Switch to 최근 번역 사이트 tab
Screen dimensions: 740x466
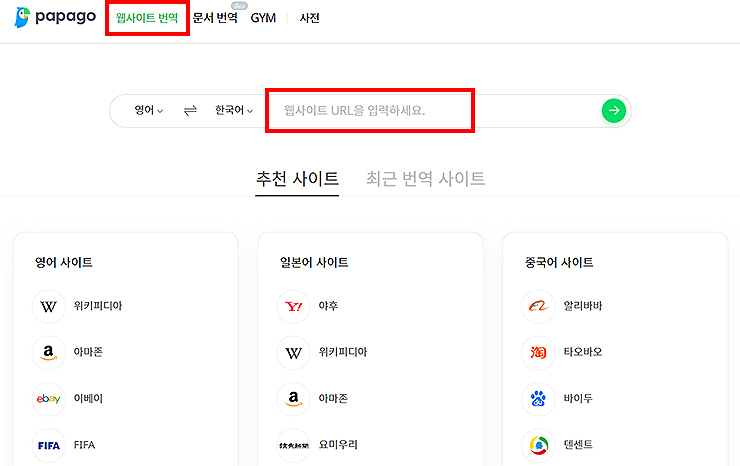point(425,178)
